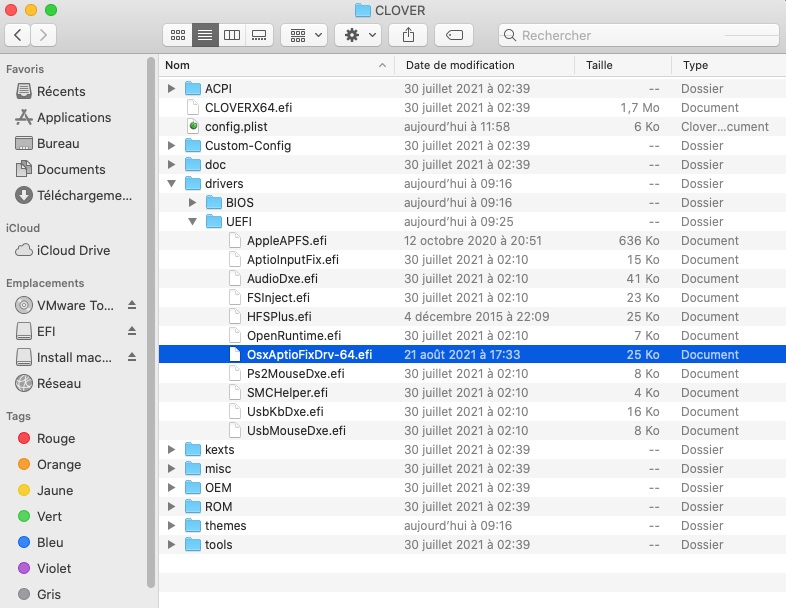Open the group-by dropdown
The height and width of the screenshot is (608, 786).
pos(304,35)
